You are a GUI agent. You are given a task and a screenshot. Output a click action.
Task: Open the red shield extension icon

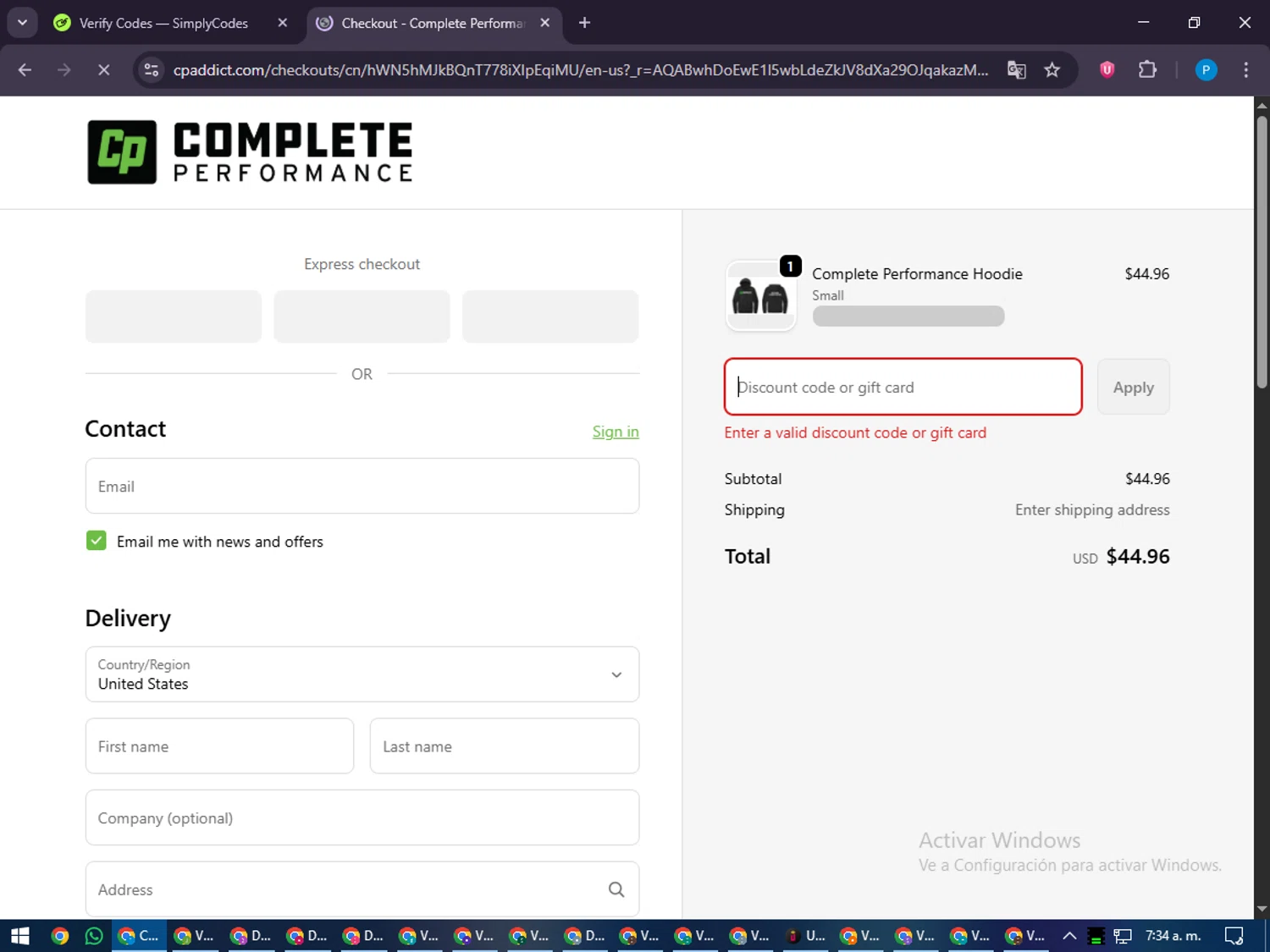(x=1107, y=70)
